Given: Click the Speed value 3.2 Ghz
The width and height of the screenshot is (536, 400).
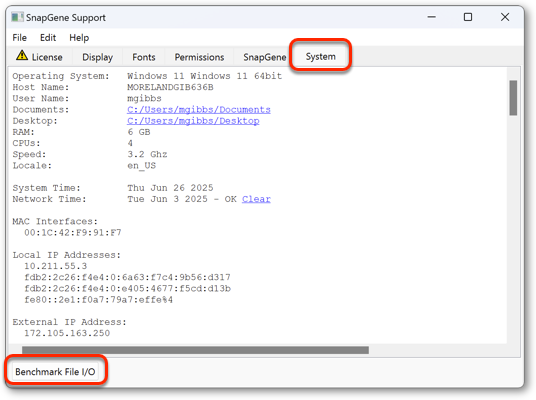Looking at the screenshot, I should tap(147, 154).
